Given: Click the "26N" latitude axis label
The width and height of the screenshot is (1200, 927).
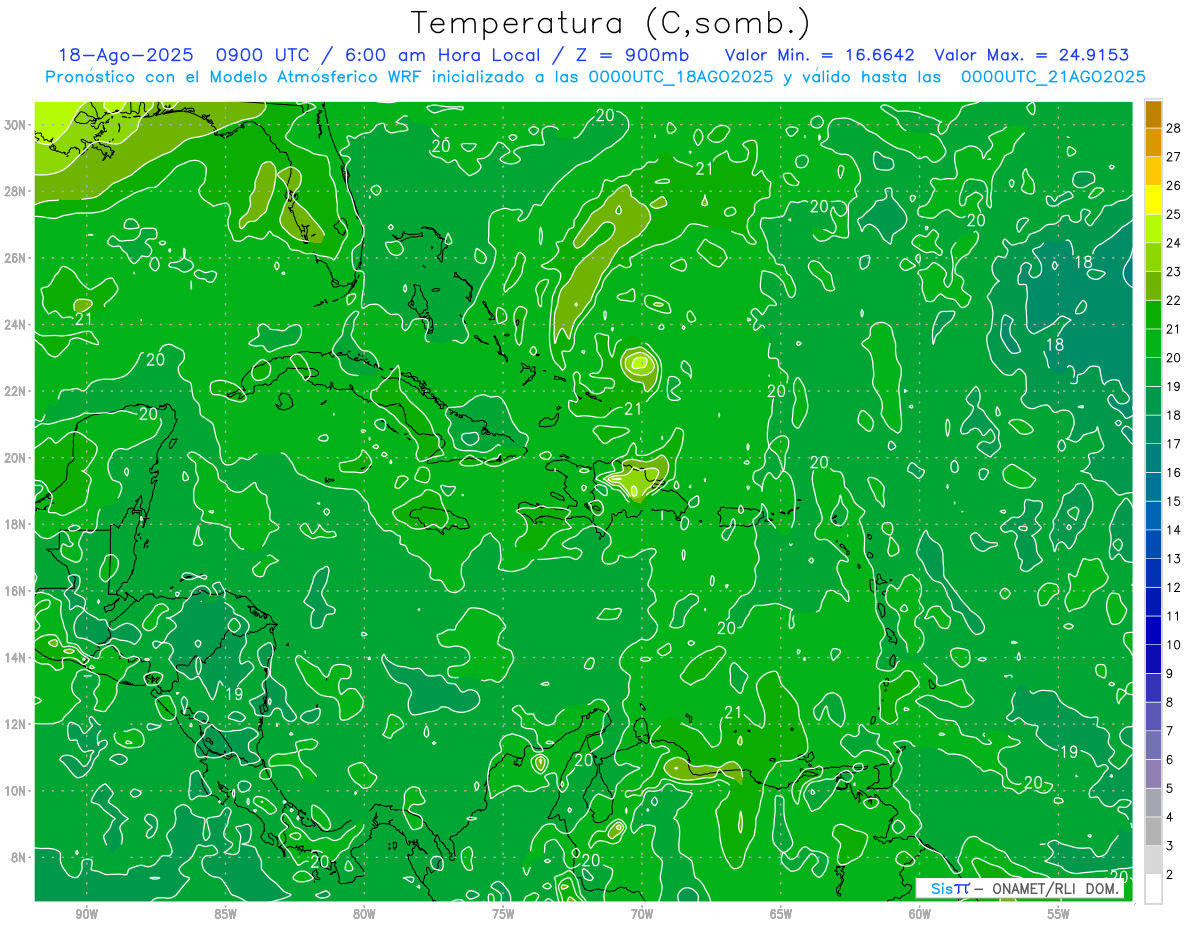Looking at the screenshot, I should pos(17,258).
